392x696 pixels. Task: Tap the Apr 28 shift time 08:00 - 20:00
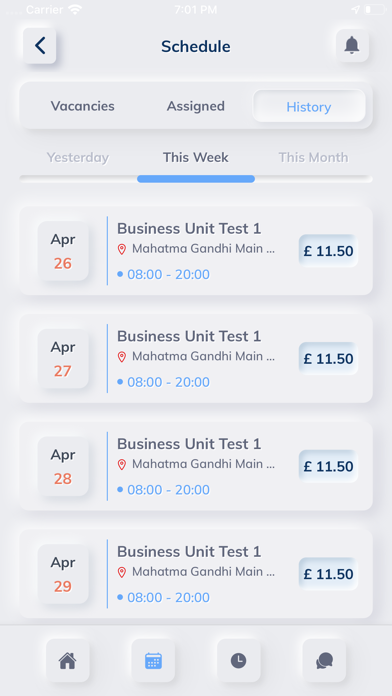168,490
